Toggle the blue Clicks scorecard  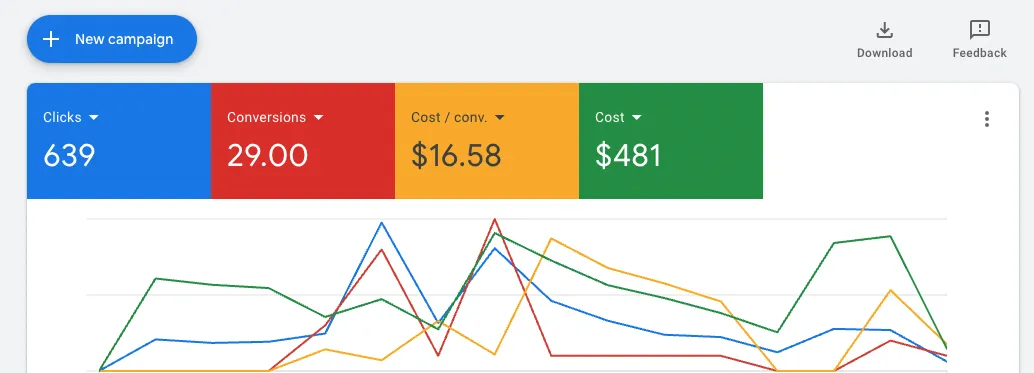click(x=119, y=140)
